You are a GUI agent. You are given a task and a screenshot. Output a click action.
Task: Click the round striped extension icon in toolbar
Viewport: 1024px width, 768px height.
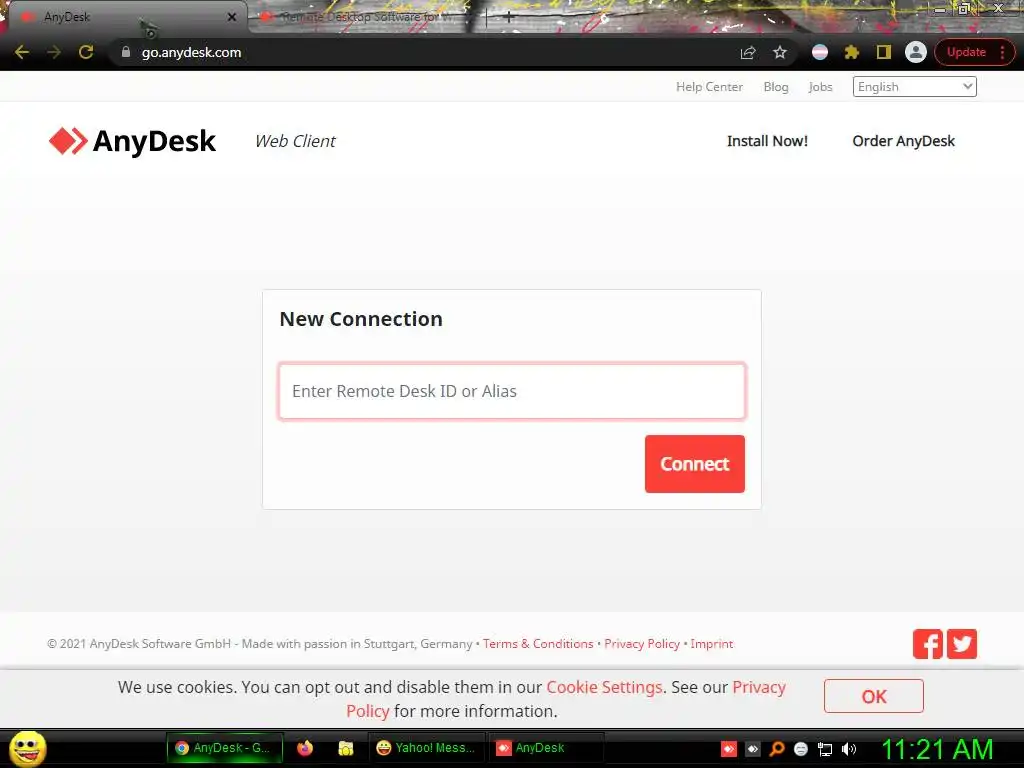[x=820, y=52]
